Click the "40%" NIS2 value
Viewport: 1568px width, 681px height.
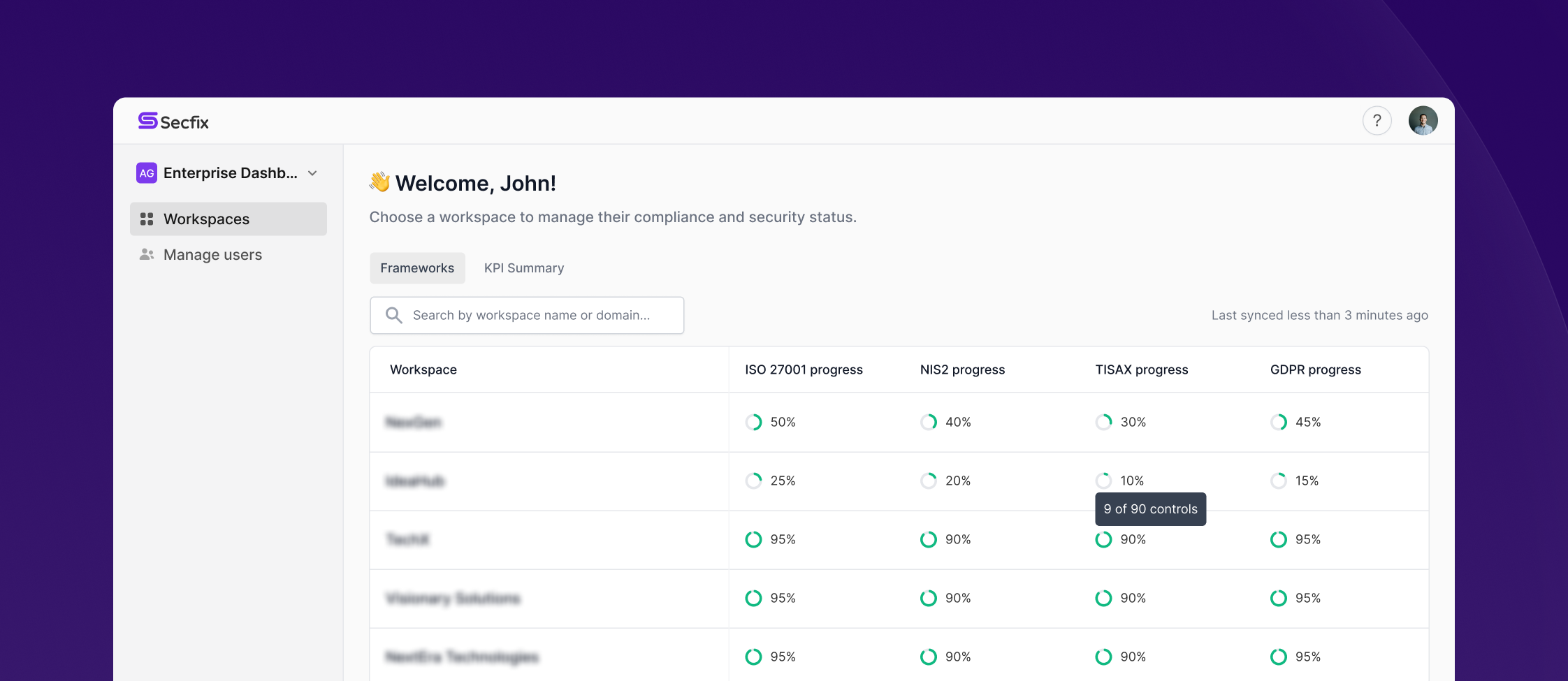(959, 423)
